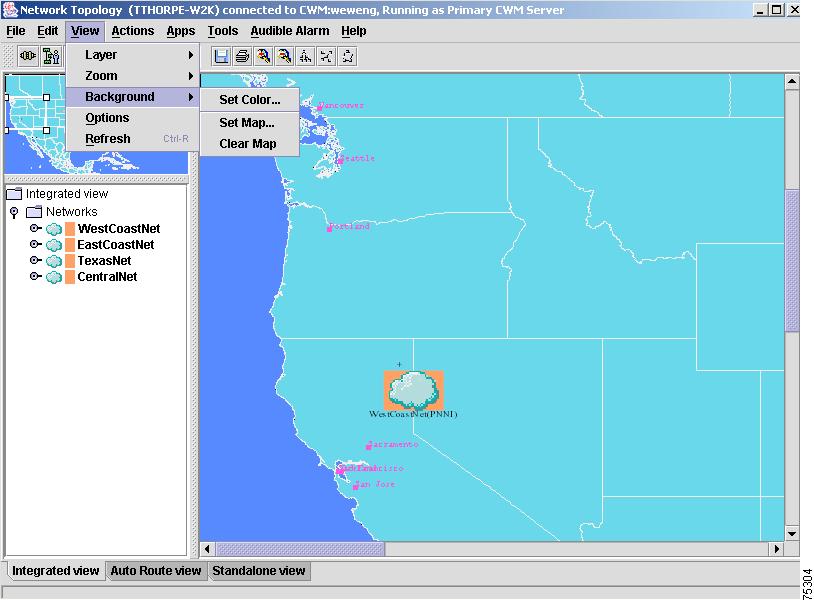Screen dimensions: 814x600
Task: Select CentralNet in the network tree
Action: (x=107, y=277)
